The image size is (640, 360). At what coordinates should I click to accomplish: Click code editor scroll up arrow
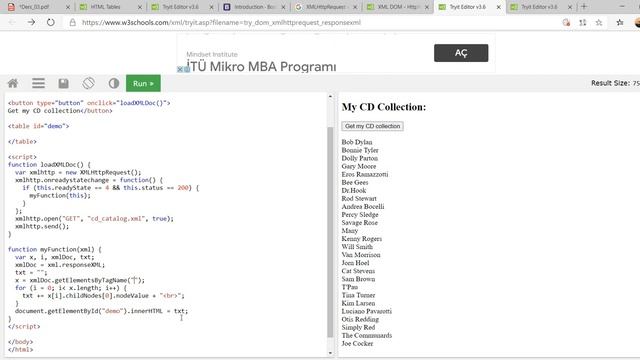point(330,97)
